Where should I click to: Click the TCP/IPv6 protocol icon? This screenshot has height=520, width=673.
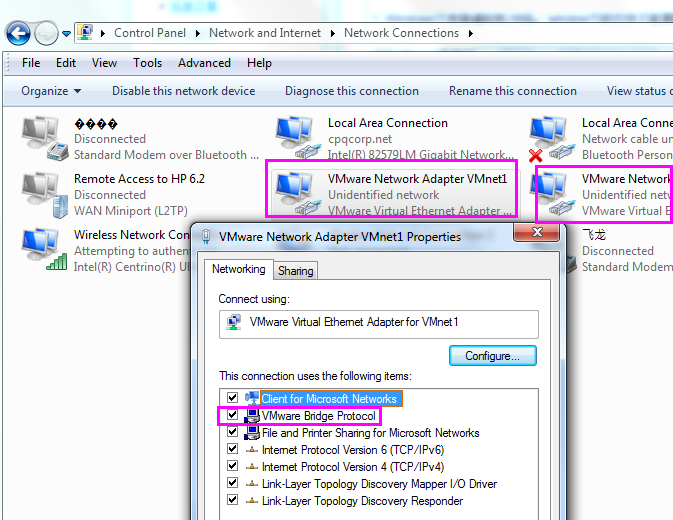pyautogui.click(x=252, y=450)
